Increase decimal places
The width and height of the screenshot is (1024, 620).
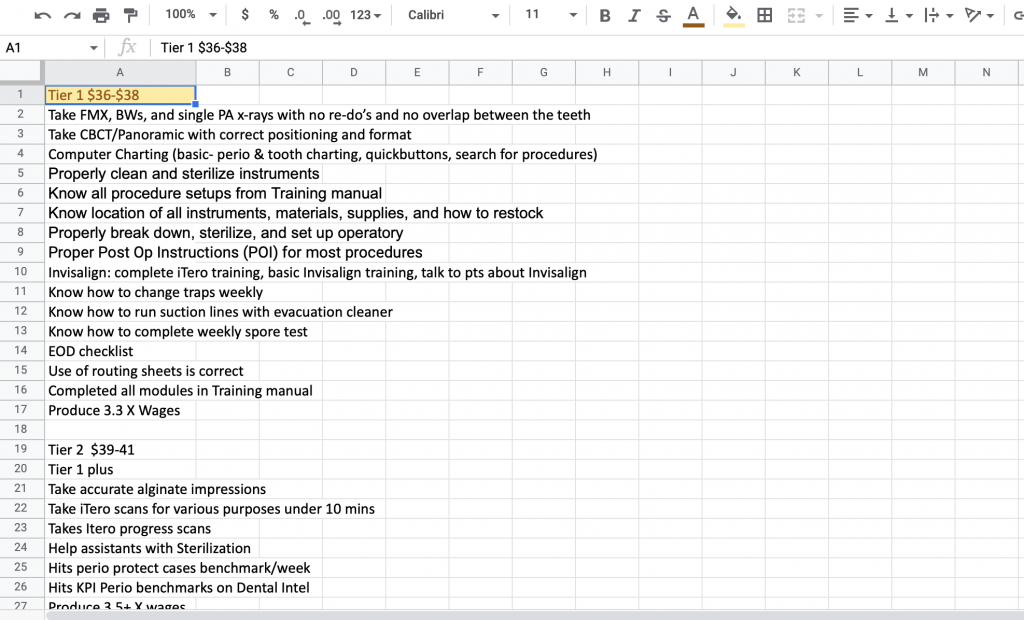(x=332, y=15)
